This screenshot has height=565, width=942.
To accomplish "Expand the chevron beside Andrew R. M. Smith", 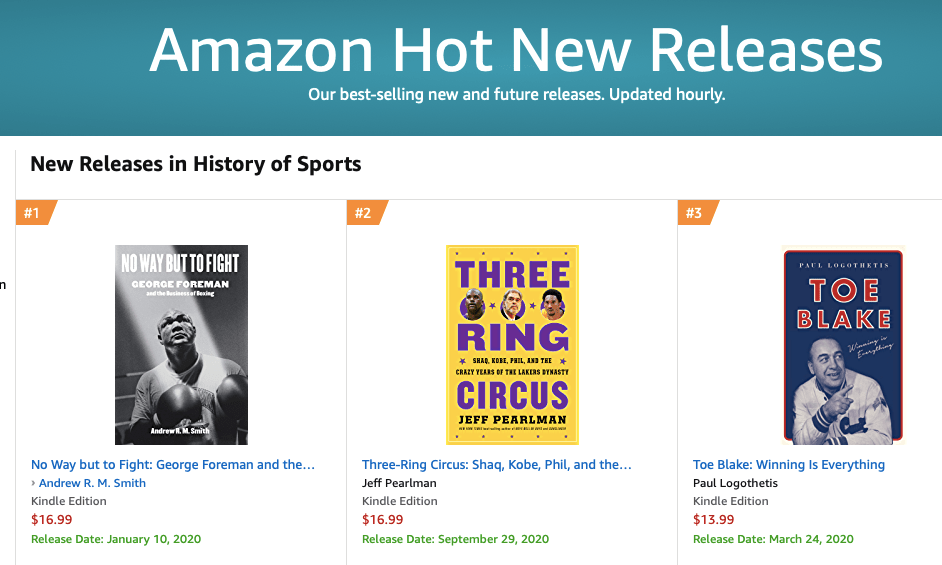I will [x=33, y=483].
